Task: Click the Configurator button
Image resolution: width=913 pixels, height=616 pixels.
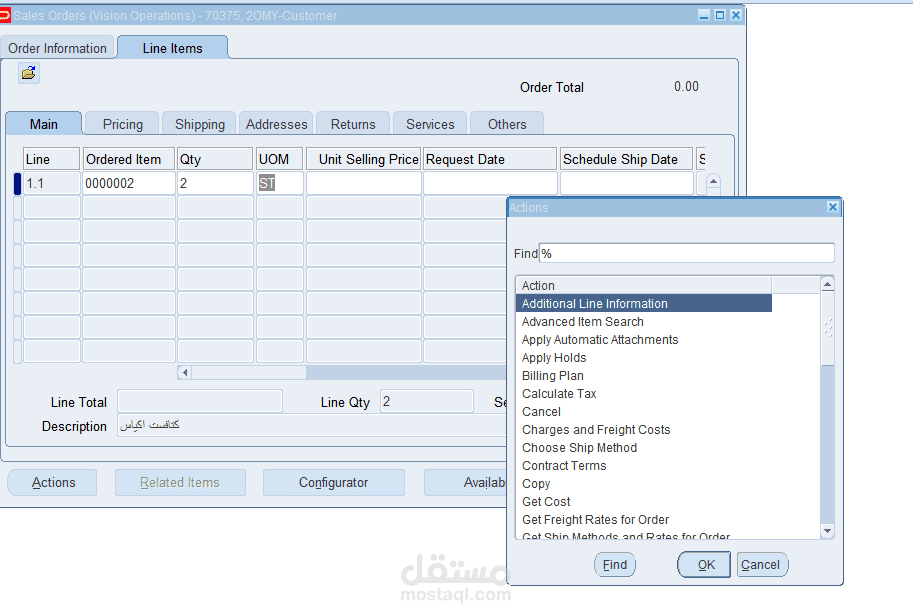Action: [x=334, y=483]
